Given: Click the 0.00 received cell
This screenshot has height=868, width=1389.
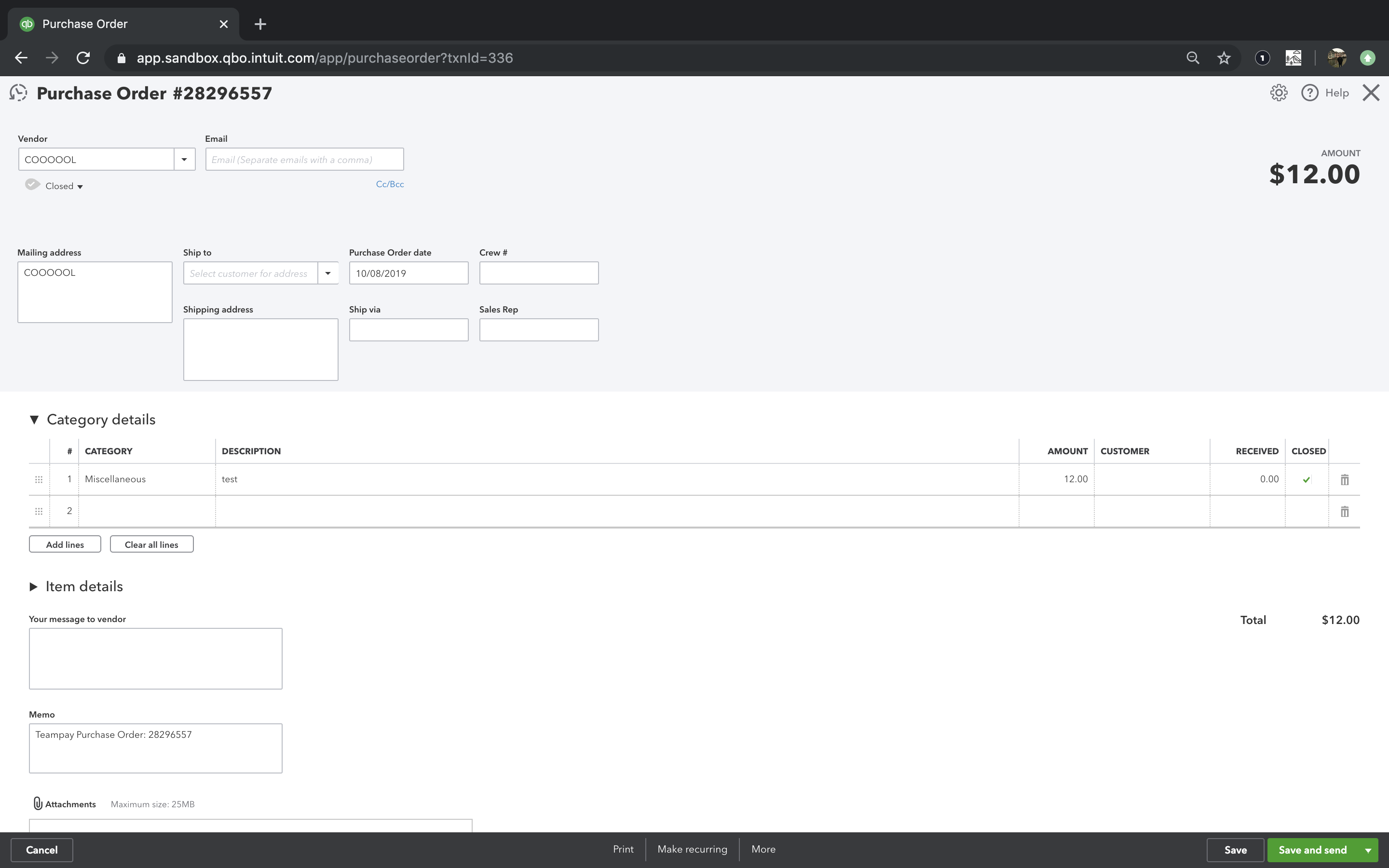Looking at the screenshot, I should pyautogui.click(x=1247, y=479).
